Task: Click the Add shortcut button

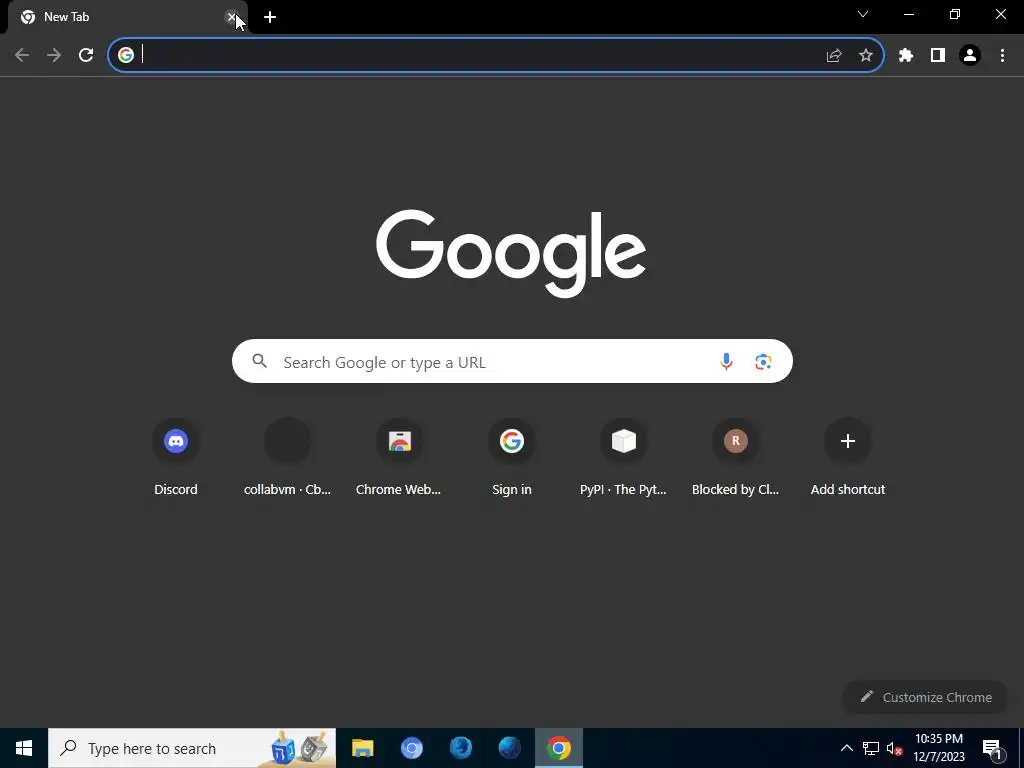Action: click(x=848, y=456)
